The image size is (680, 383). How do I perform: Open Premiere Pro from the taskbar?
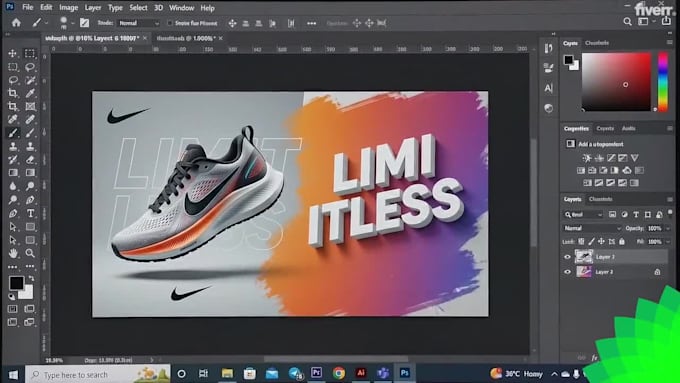pyautogui.click(x=317, y=373)
